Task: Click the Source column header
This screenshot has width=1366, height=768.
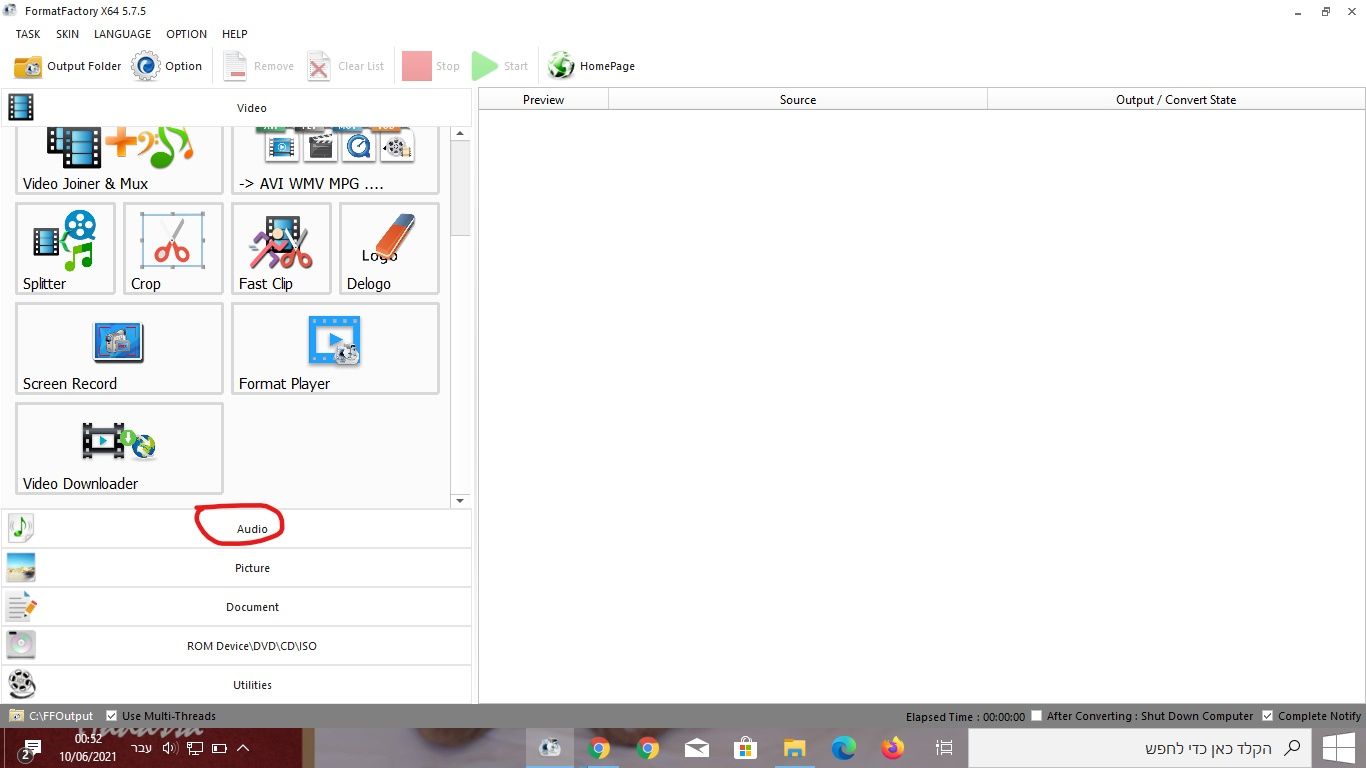Action: (798, 100)
